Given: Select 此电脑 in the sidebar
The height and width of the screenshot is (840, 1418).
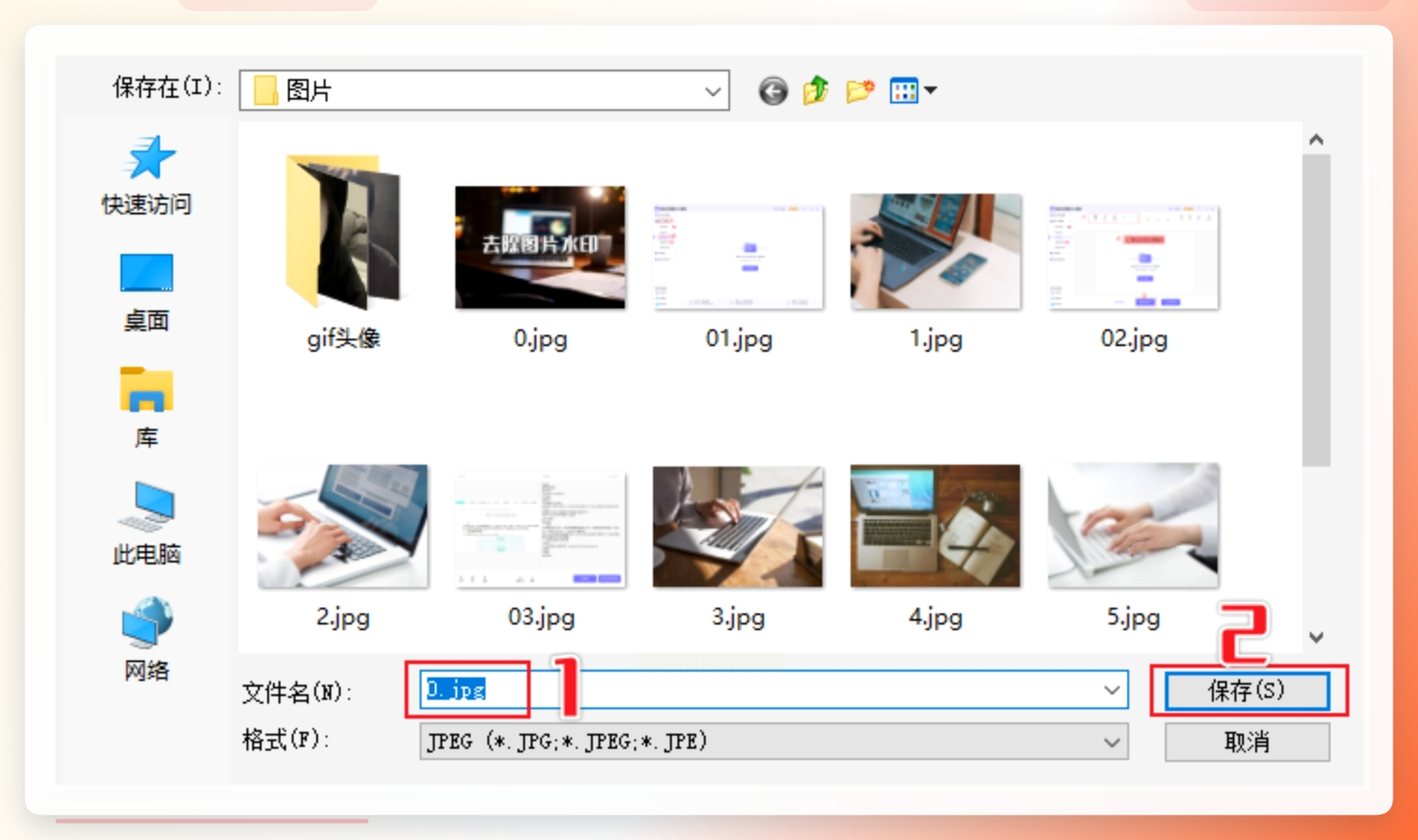Looking at the screenshot, I should (147, 524).
